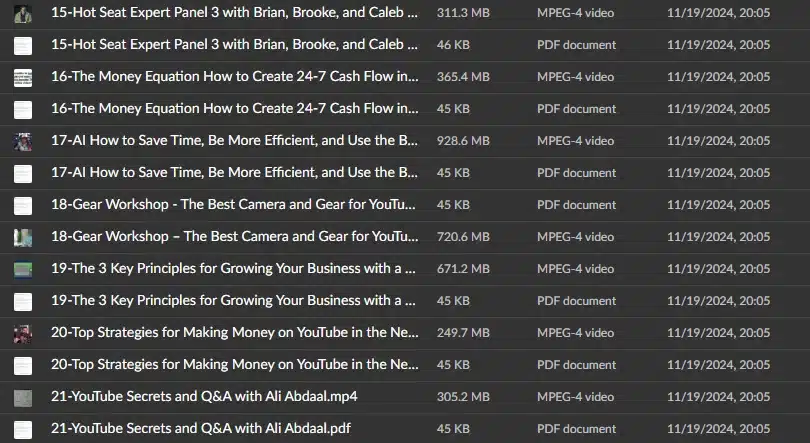Click MPEG-4 video type in the 311.3 MB row
Screen dimensions: 810x443
click(x=575, y=13)
